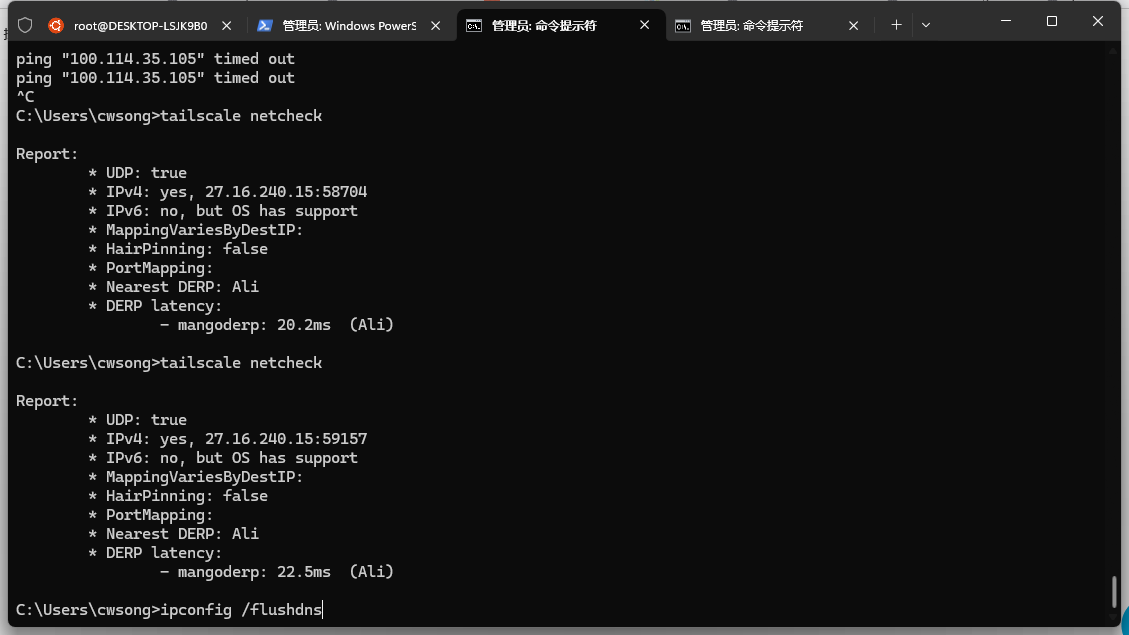The height and width of the screenshot is (635, 1129).
Task: Click the cmd icon on the last 命令提示符 tab
Action: pos(683,26)
